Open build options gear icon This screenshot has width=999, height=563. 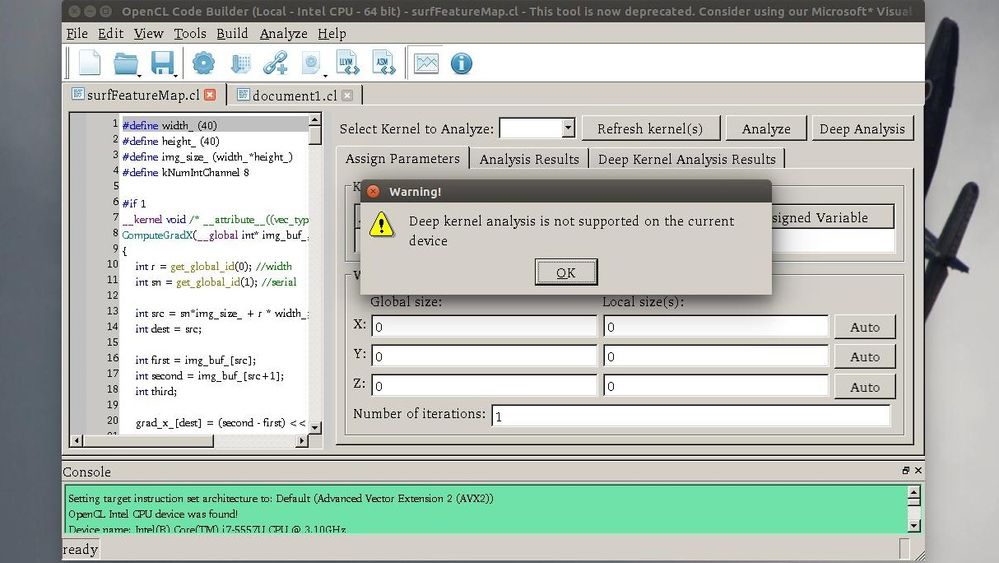point(203,63)
